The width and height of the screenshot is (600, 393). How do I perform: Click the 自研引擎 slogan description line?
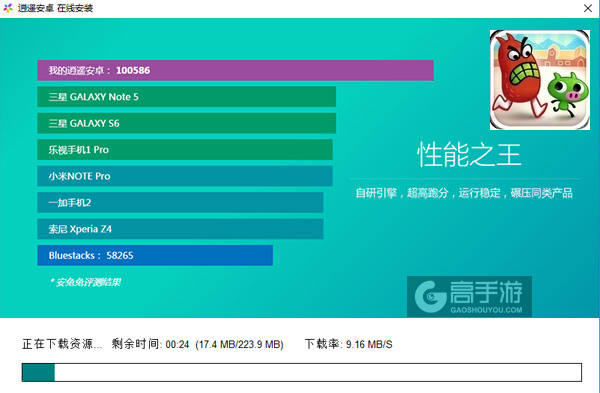click(464, 193)
